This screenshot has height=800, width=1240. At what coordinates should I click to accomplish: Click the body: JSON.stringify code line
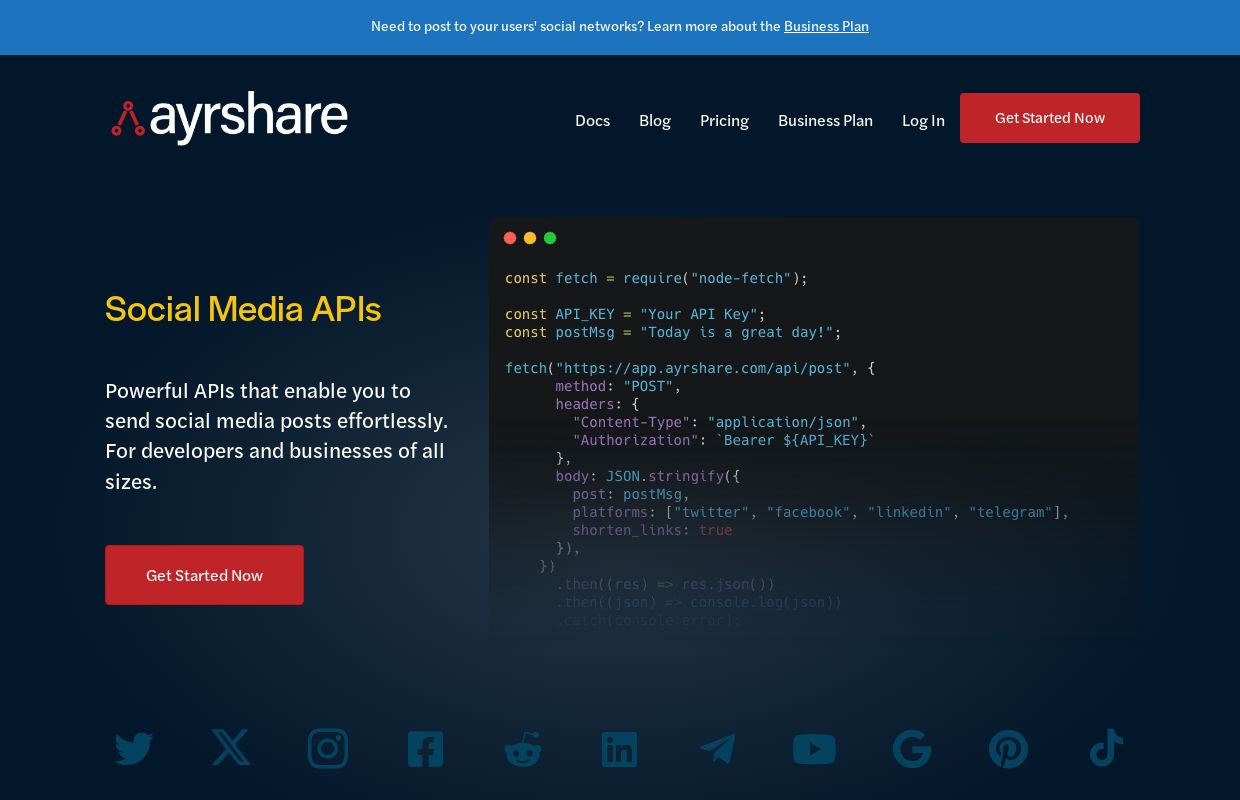648,476
